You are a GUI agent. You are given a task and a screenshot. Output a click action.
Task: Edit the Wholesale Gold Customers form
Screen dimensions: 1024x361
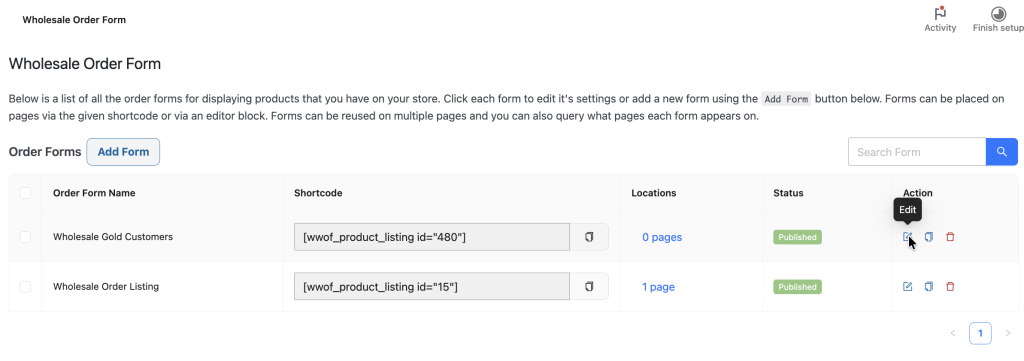[x=907, y=237]
